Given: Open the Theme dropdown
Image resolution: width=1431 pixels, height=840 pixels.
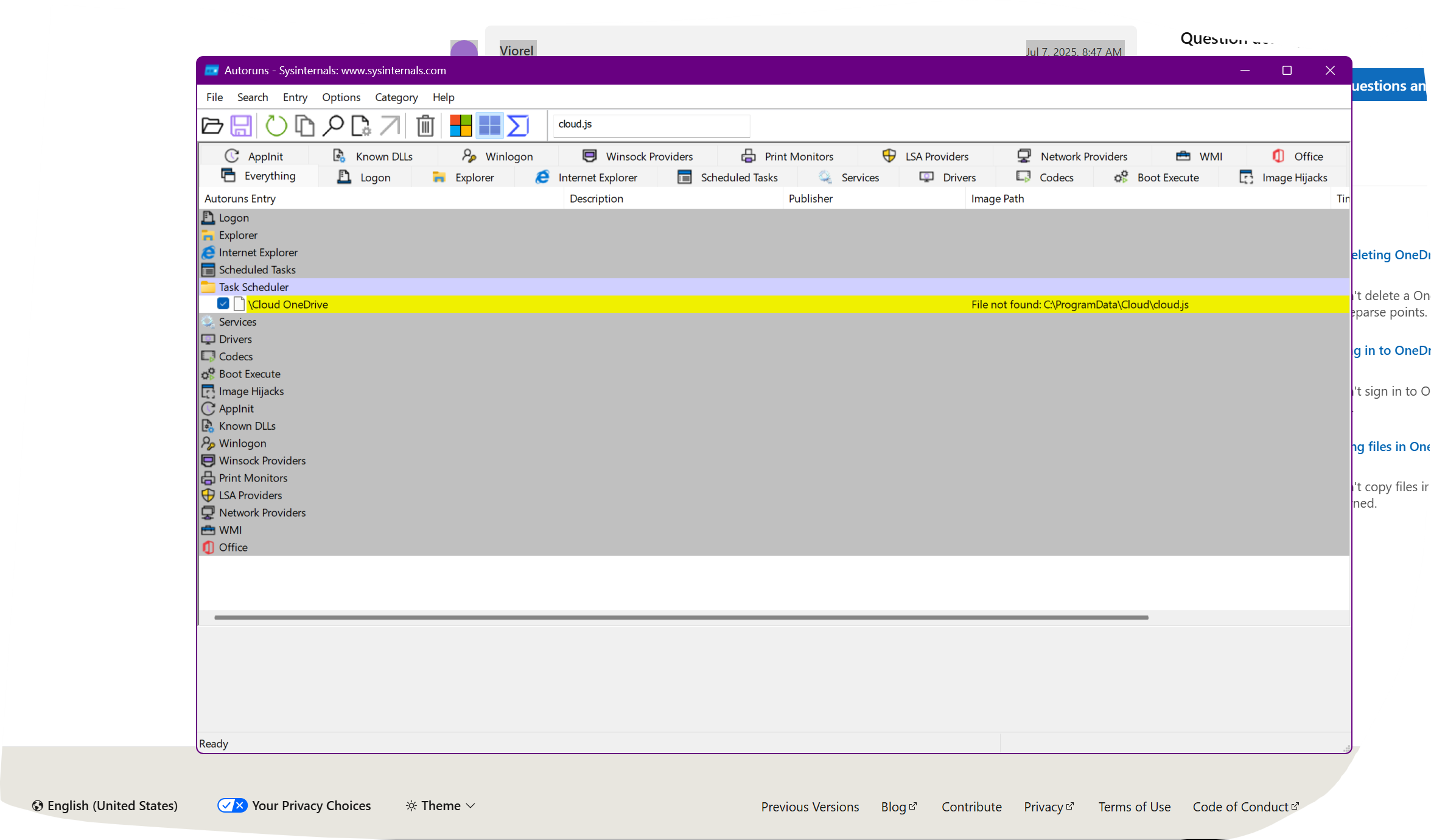Looking at the screenshot, I should pos(439,805).
